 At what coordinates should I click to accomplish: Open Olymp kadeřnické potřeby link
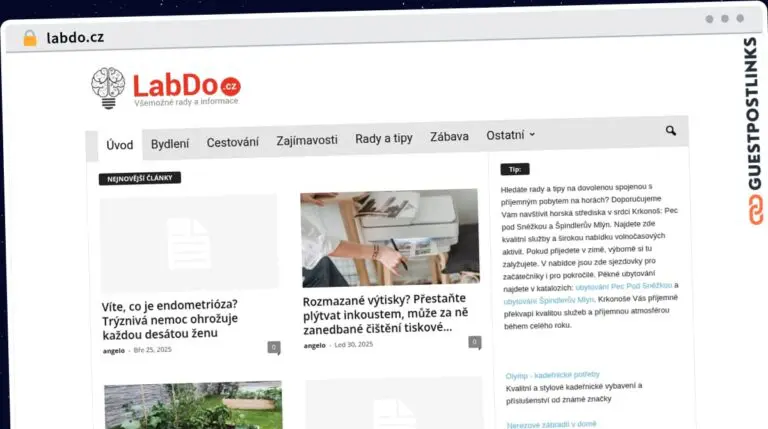[x=553, y=375]
